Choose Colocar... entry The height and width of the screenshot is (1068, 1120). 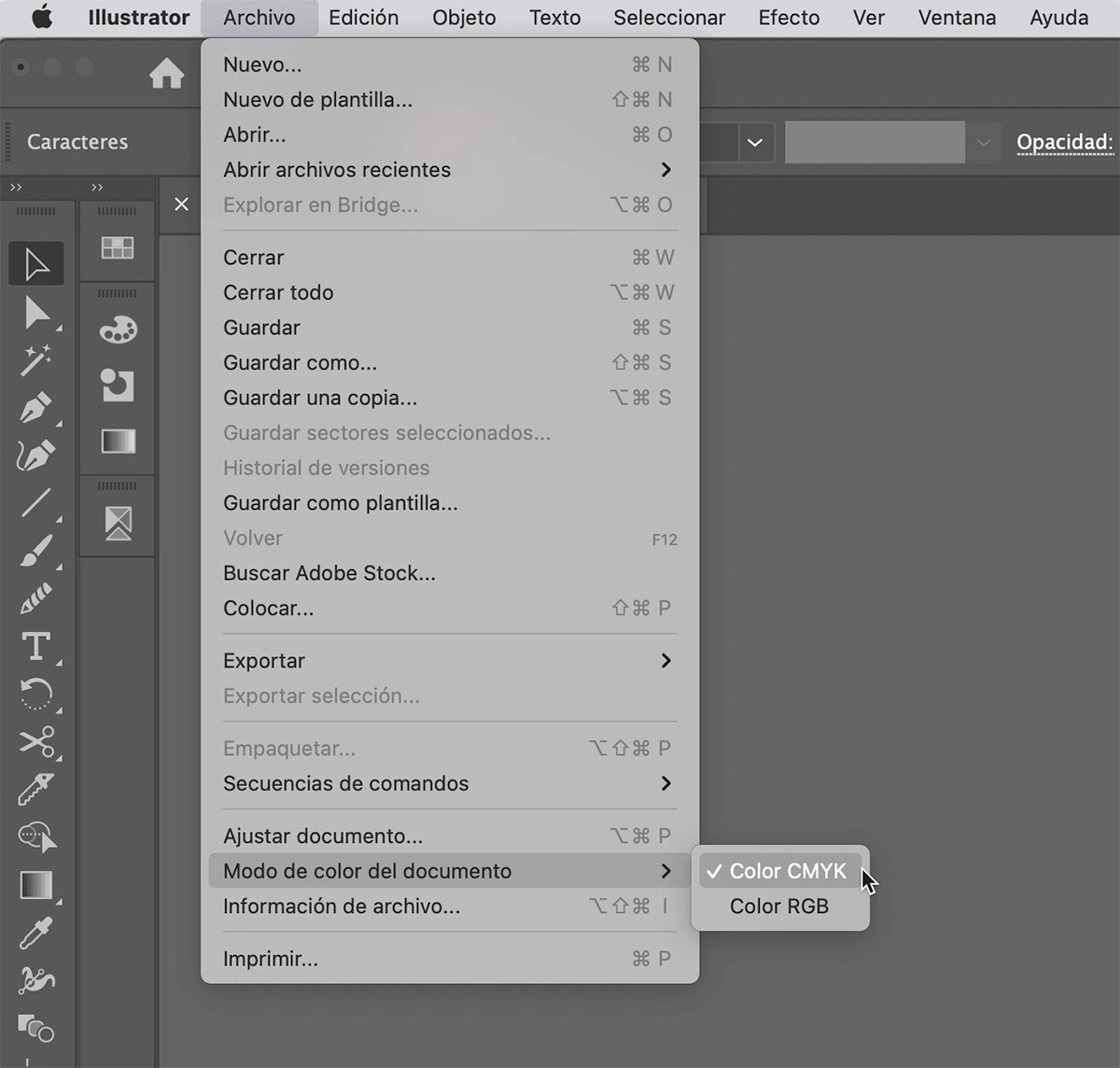[450, 608]
